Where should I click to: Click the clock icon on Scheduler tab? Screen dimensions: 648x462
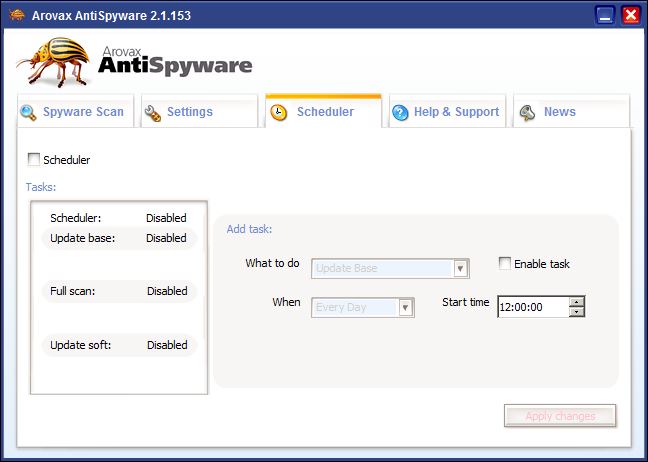pyautogui.click(x=279, y=112)
